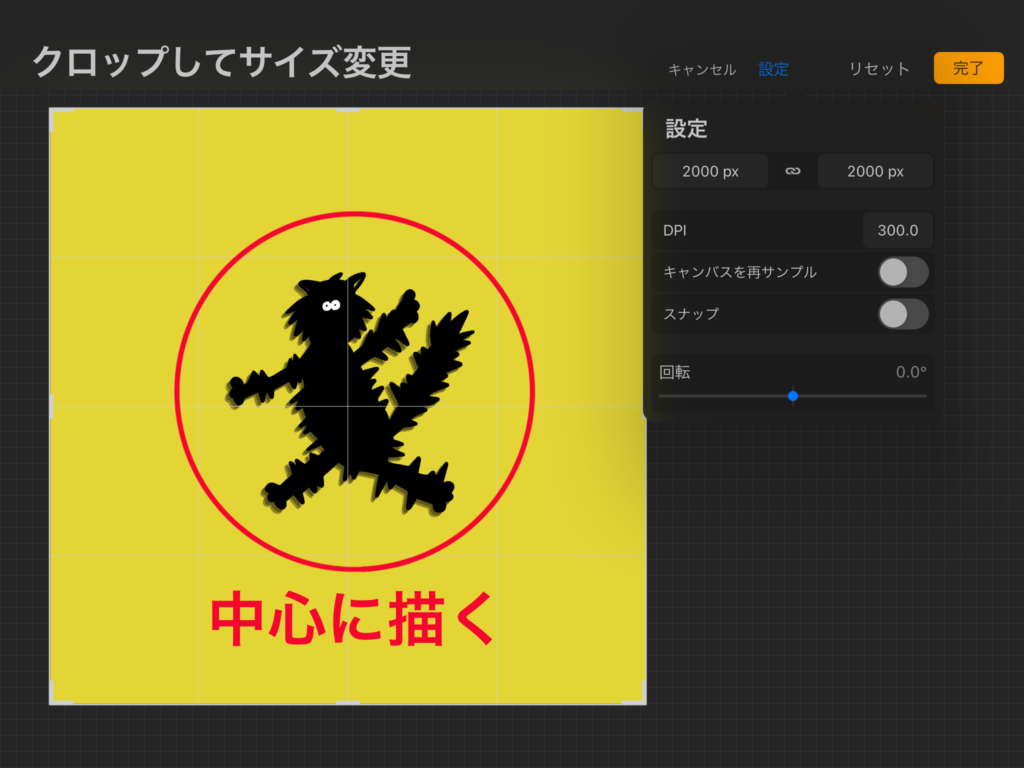The height and width of the screenshot is (768, 1024).
Task: Enable the キャンバスを再サンプル switch
Action: [x=903, y=272]
